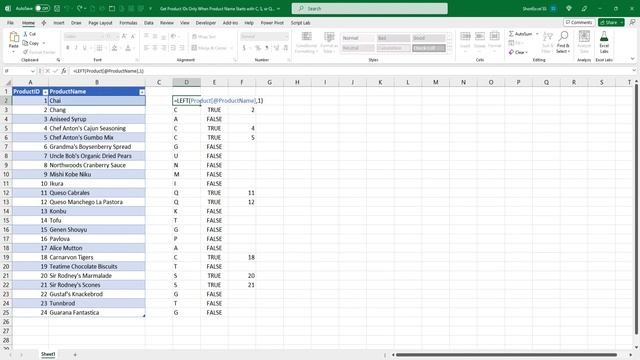
Task: Click the Save icon in title bar
Action: pos(57,8)
